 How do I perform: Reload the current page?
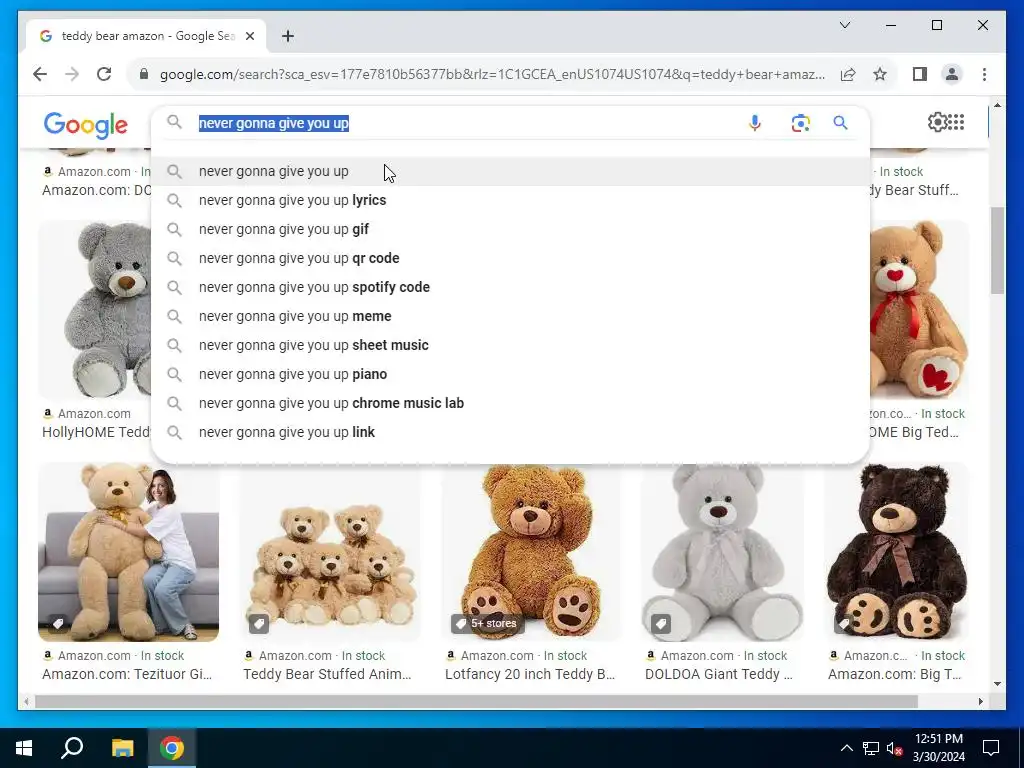104,74
